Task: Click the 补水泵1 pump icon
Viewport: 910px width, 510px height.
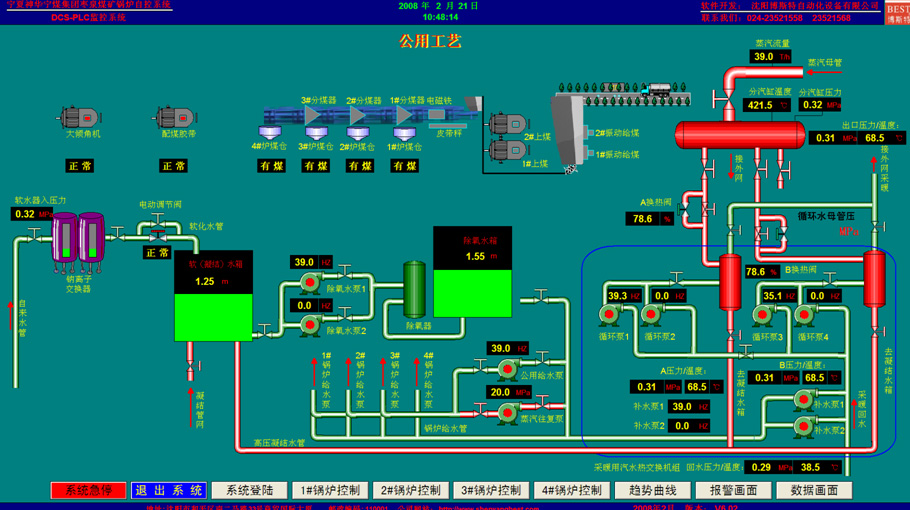Action: tap(803, 400)
